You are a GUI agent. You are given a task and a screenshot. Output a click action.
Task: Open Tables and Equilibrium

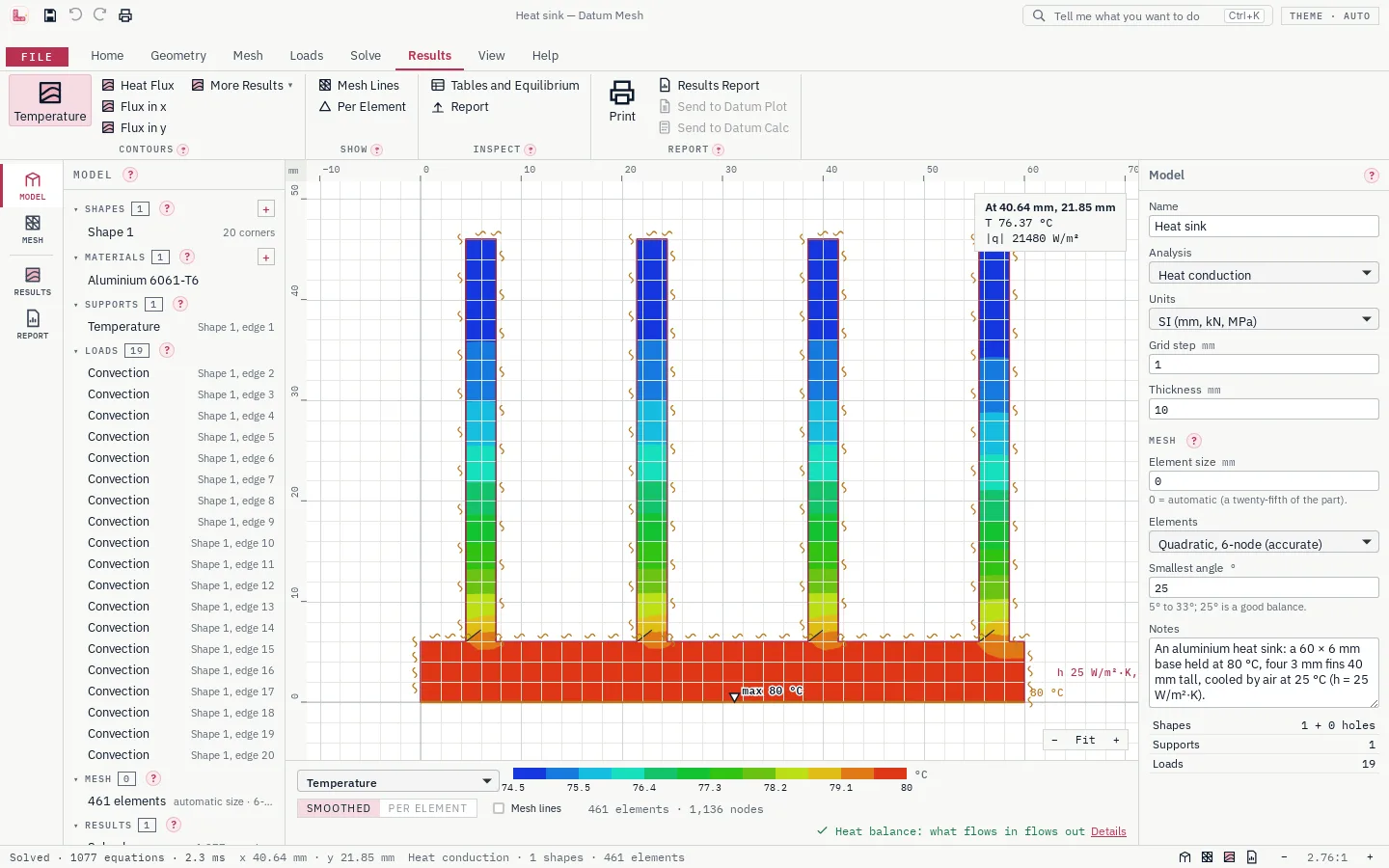[x=505, y=85]
